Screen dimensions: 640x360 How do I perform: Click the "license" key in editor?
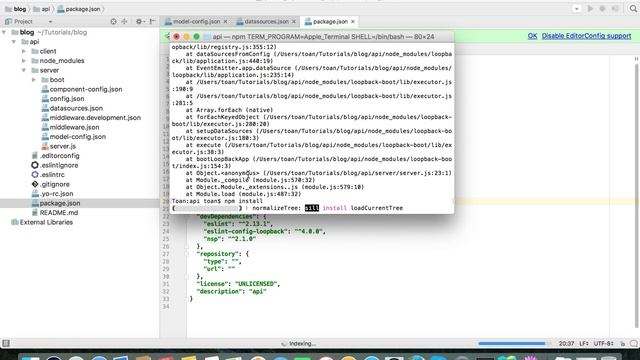[213, 284]
